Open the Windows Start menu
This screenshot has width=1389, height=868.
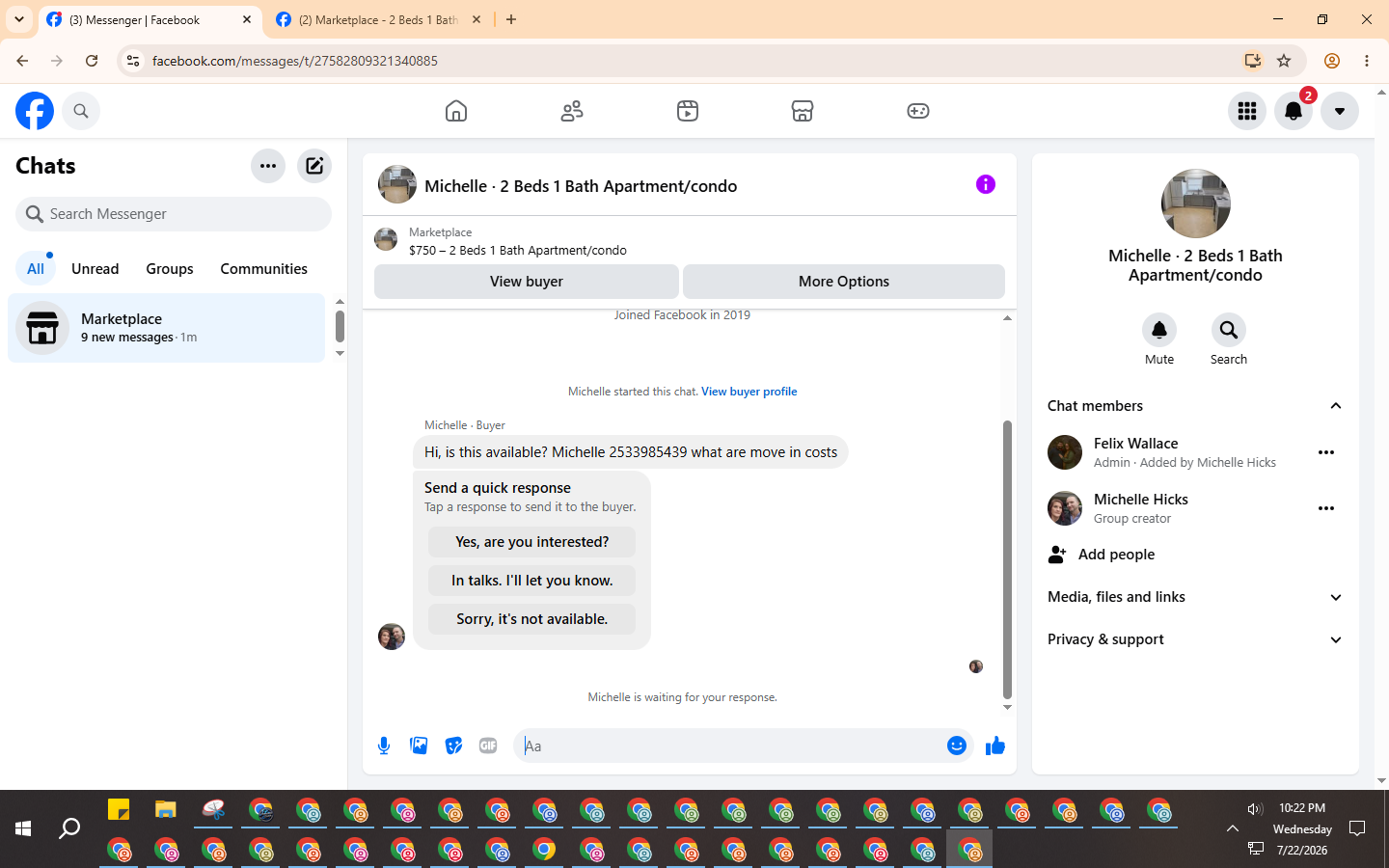pos(23,828)
